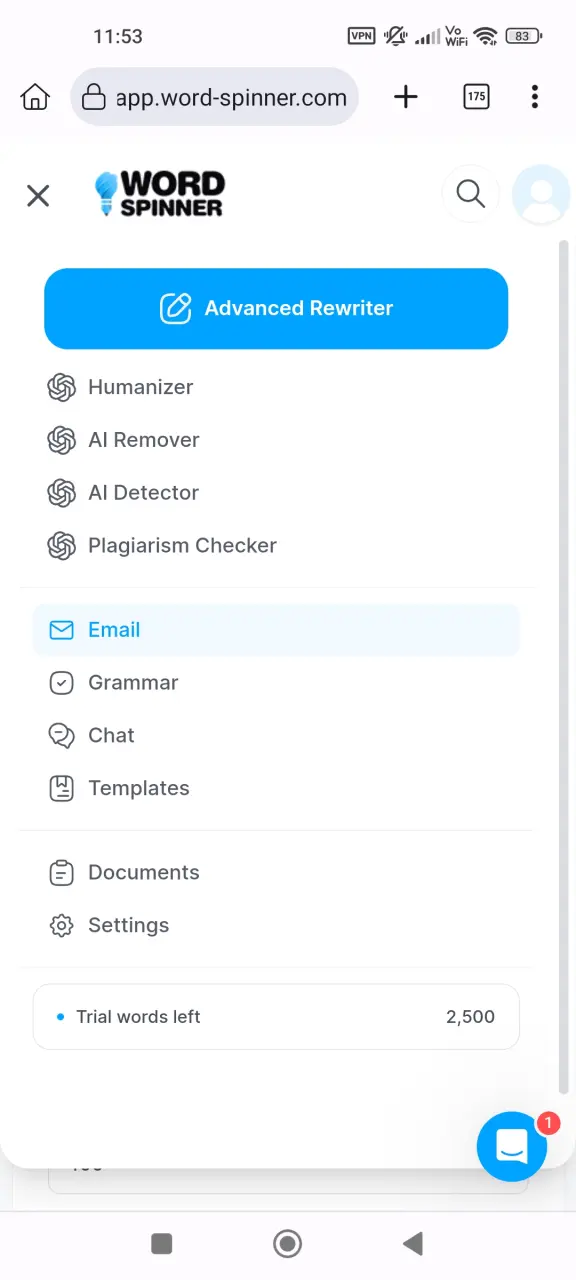
Task: Click the Advanced Rewriter button
Action: click(x=276, y=308)
